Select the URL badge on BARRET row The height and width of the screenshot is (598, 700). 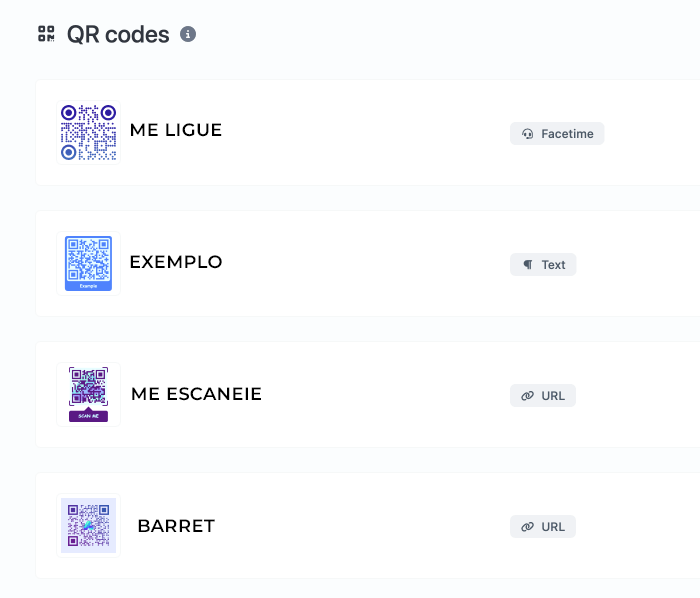click(x=543, y=527)
